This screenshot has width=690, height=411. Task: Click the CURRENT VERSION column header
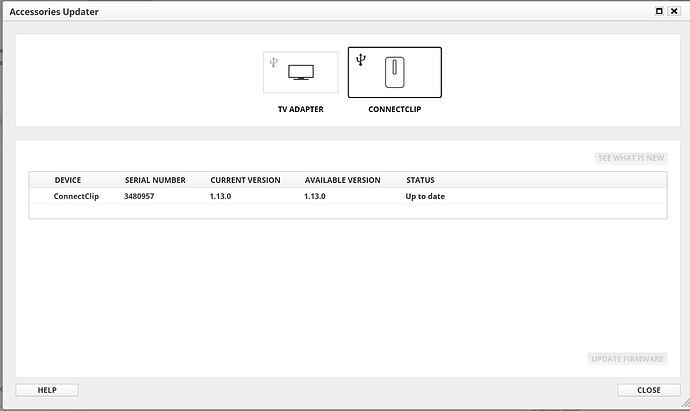[x=245, y=180]
